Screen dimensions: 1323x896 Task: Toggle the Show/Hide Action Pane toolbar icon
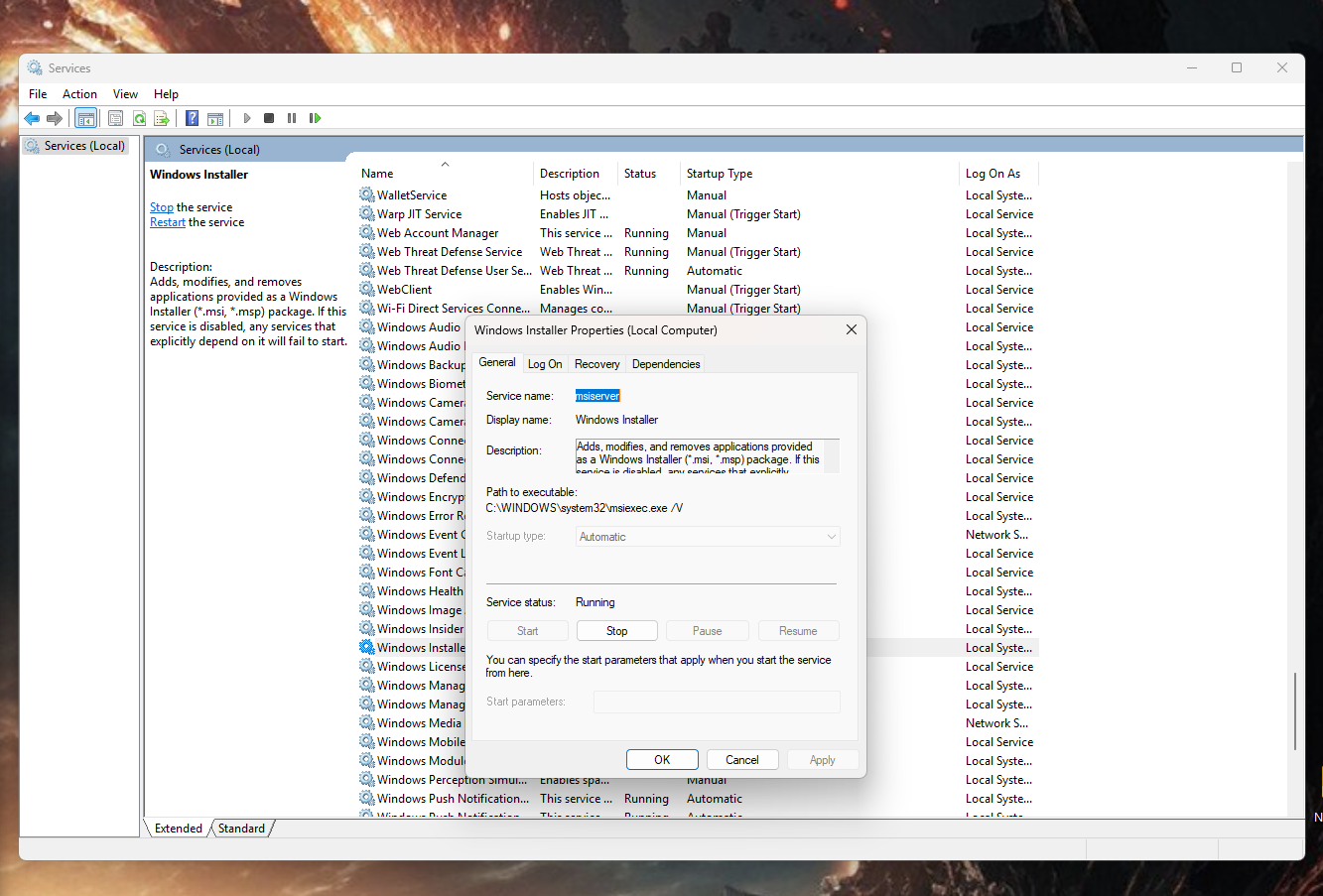coord(215,118)
